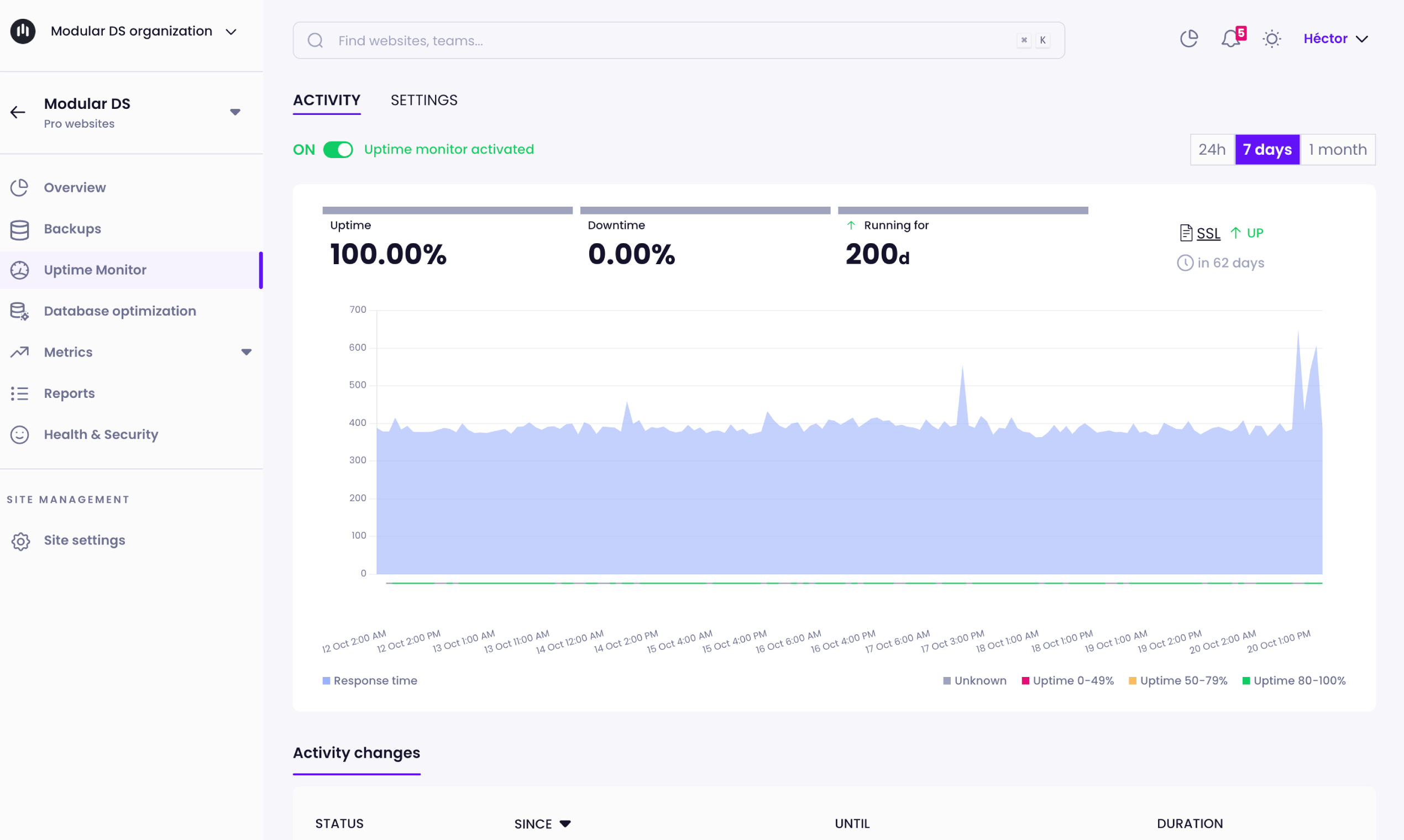Open Site settings gear item
The height and width of the screenshot is (840, 1404).
click(85, 540)
